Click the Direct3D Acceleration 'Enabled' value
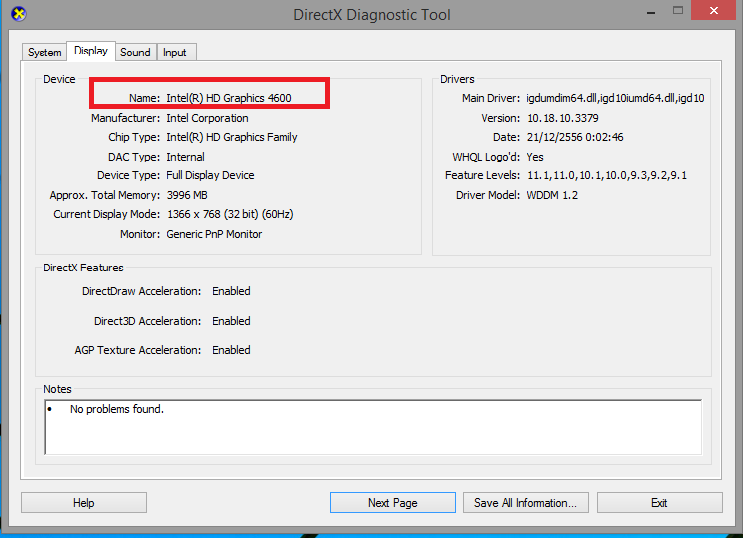 (231, 321)
